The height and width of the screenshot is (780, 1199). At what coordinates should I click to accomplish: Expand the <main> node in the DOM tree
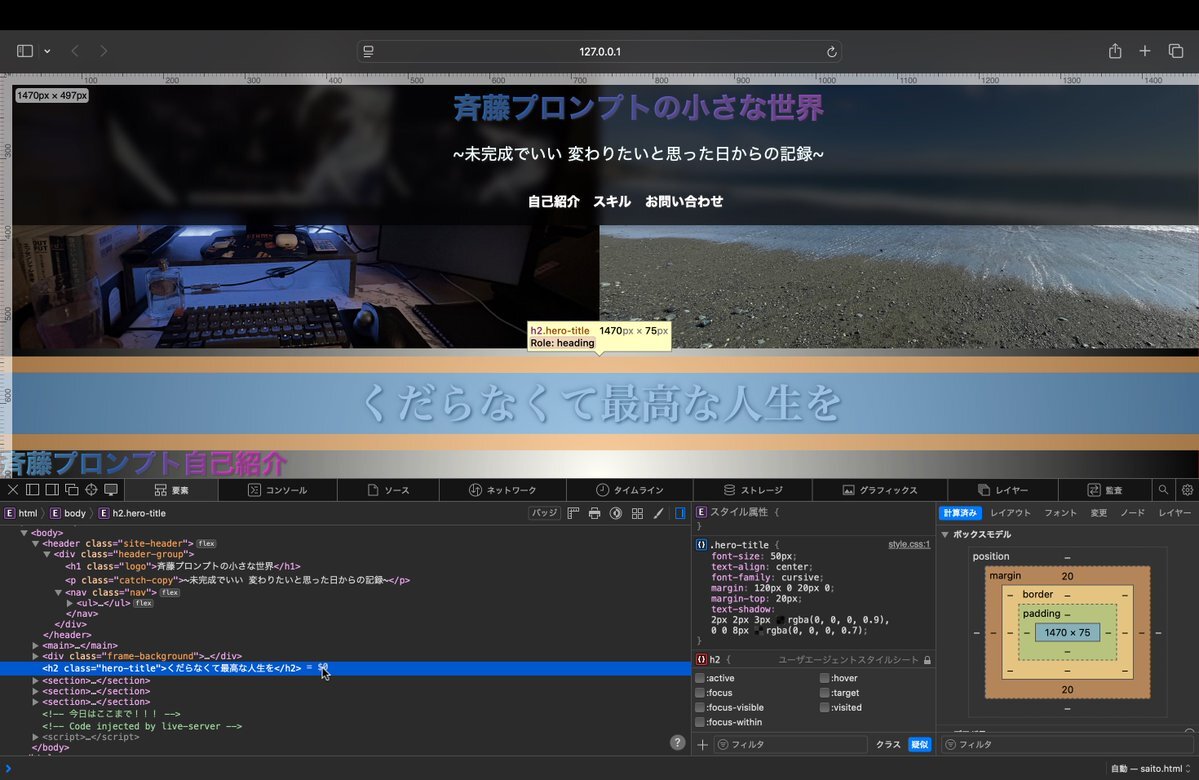(x=35, y=645)
